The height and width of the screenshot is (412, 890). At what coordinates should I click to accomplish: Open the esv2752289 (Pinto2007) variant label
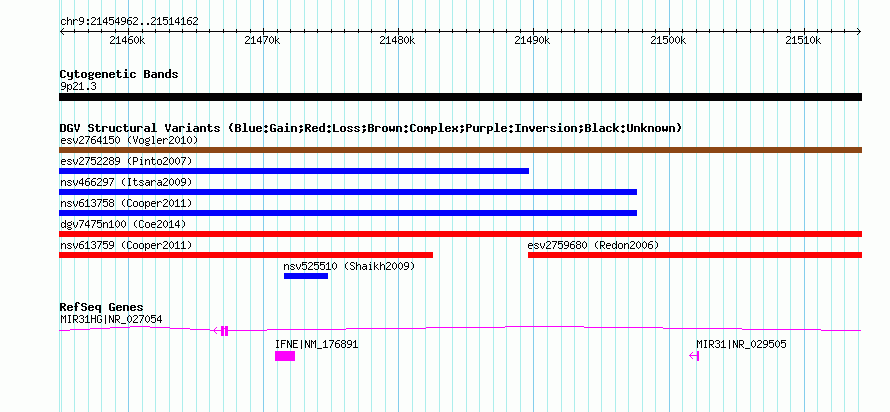(x=126, y=161)
